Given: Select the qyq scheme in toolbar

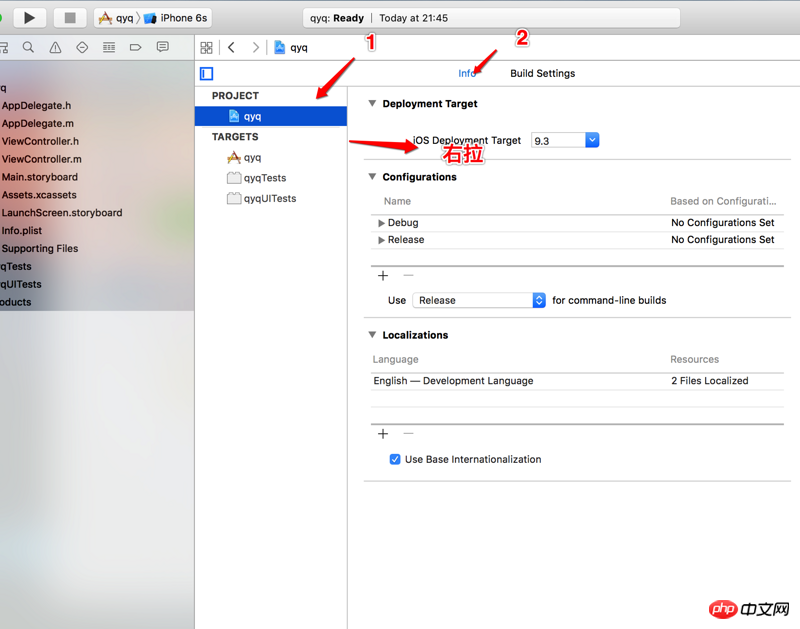Looking at the screenshot, I should (x=116, y=18).
